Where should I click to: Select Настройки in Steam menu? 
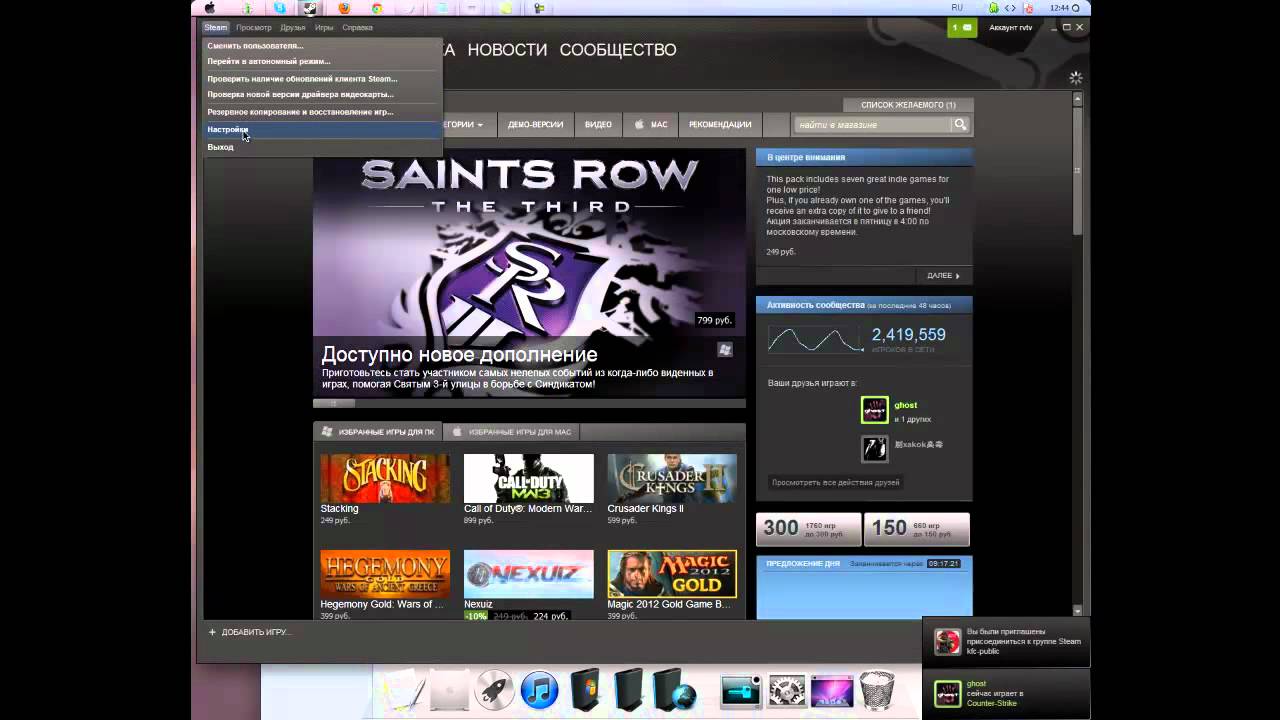coord(321,130)
